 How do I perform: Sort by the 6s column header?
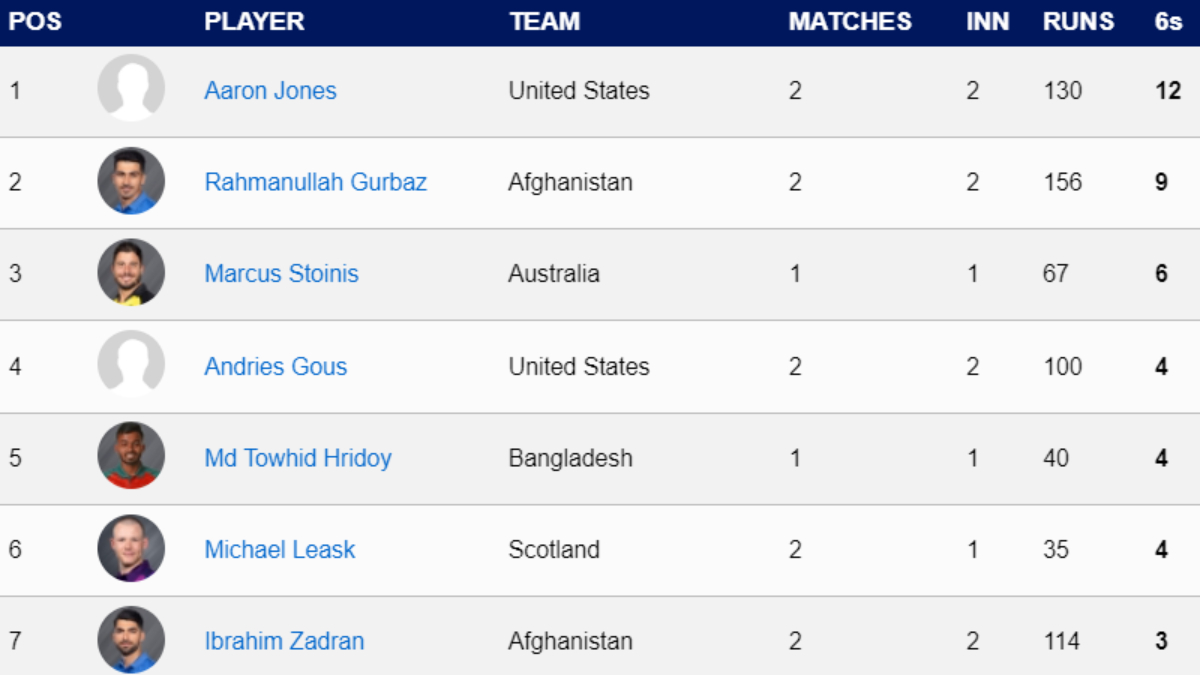pos(1168,22)
